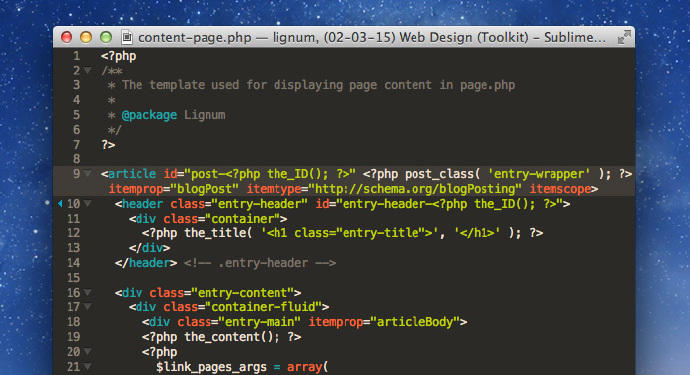This screenshot has width=690, height=375.
Task: Click the window title content-page.php
Action: tap(195, 38)
